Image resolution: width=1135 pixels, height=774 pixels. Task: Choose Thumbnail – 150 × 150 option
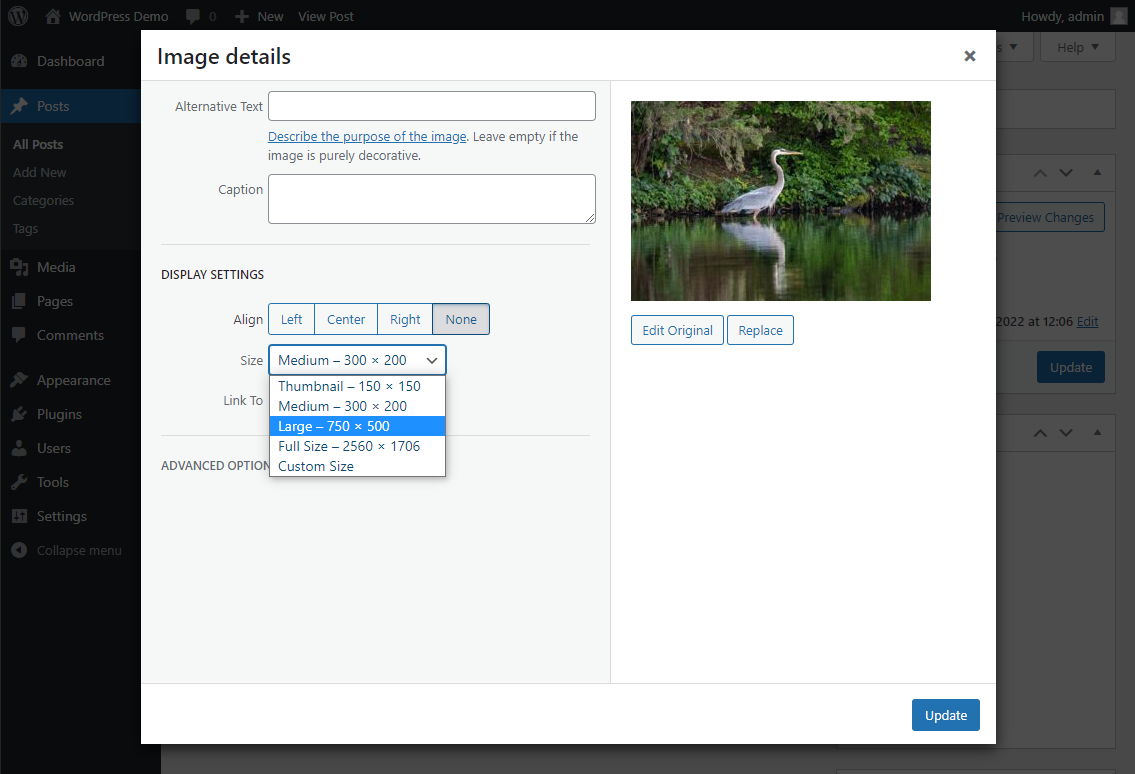(x=357, y=387)
